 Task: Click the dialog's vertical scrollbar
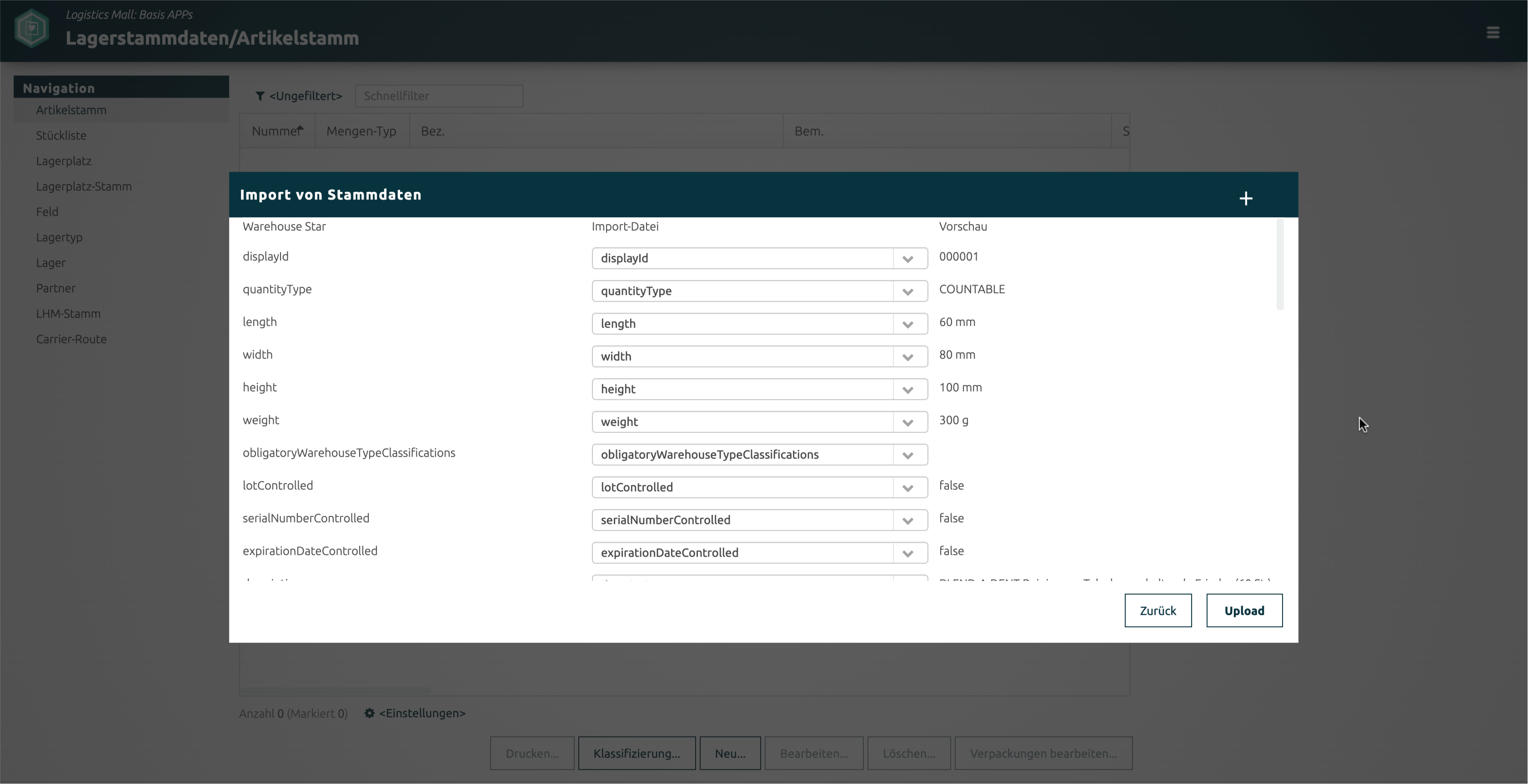coord(1279,265)
